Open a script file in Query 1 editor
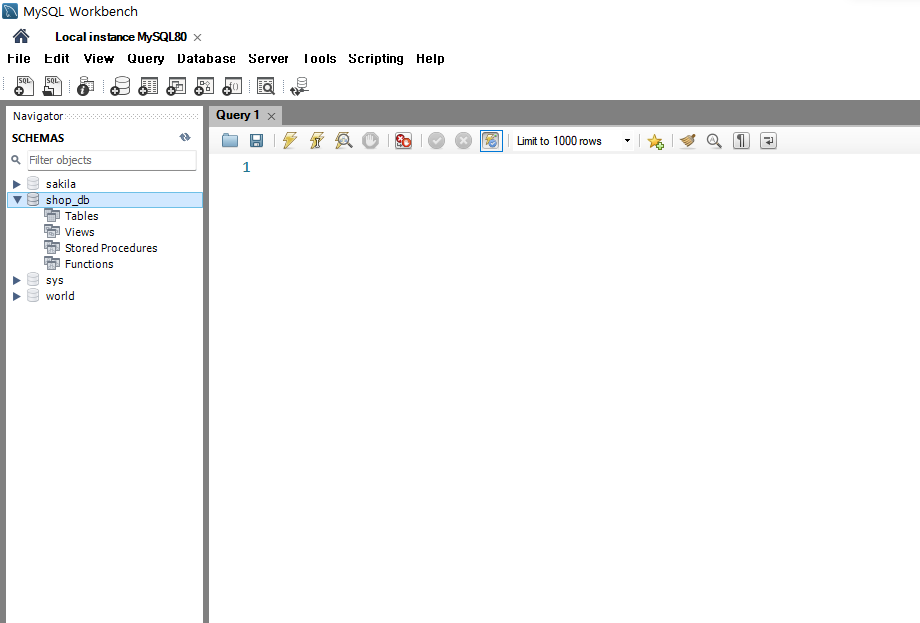 click(x=230, y=141)
